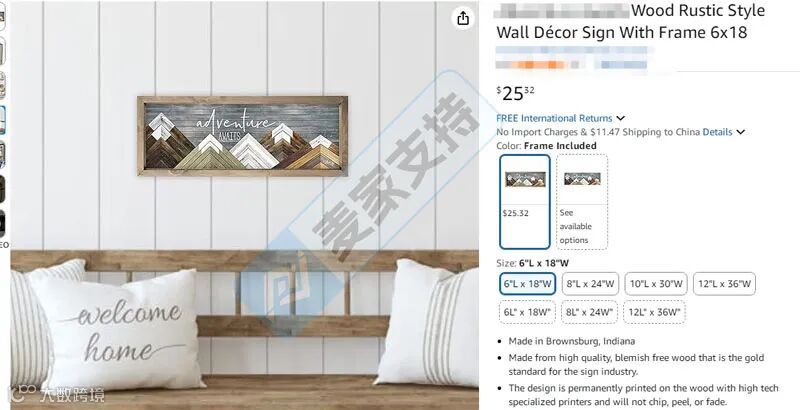The image size is (800, 410).
Task: Open the currently highlighted image thumbnail
Action: (3, 120)
